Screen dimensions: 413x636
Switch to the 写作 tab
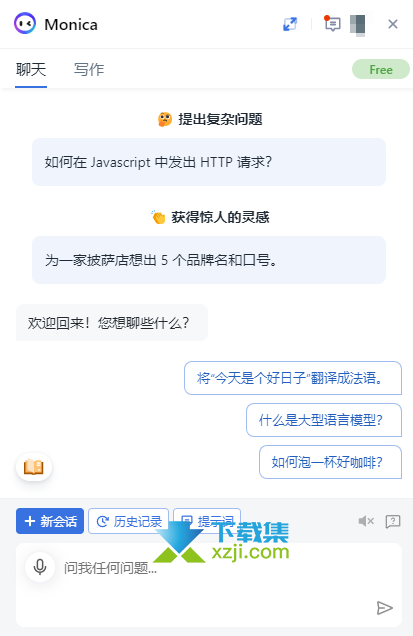(x=89, y=70)
